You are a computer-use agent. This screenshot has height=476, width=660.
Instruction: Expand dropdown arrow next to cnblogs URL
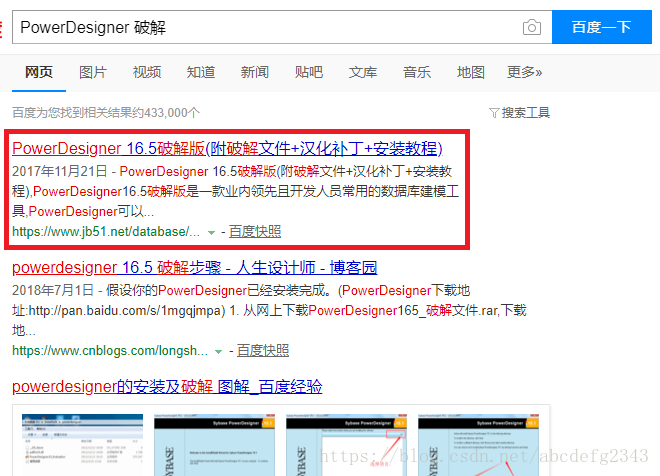coord(218,351)
